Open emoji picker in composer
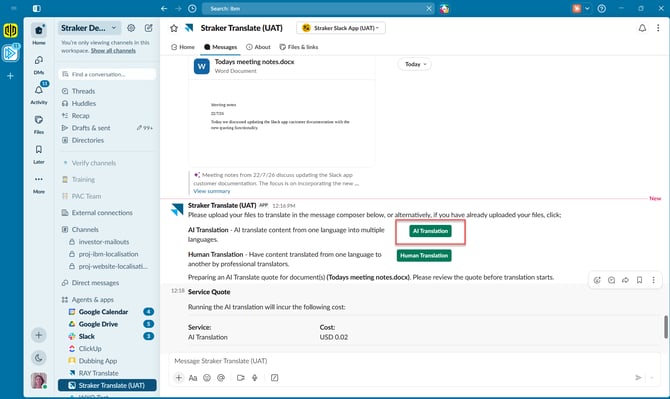 [x=207, y=378]
